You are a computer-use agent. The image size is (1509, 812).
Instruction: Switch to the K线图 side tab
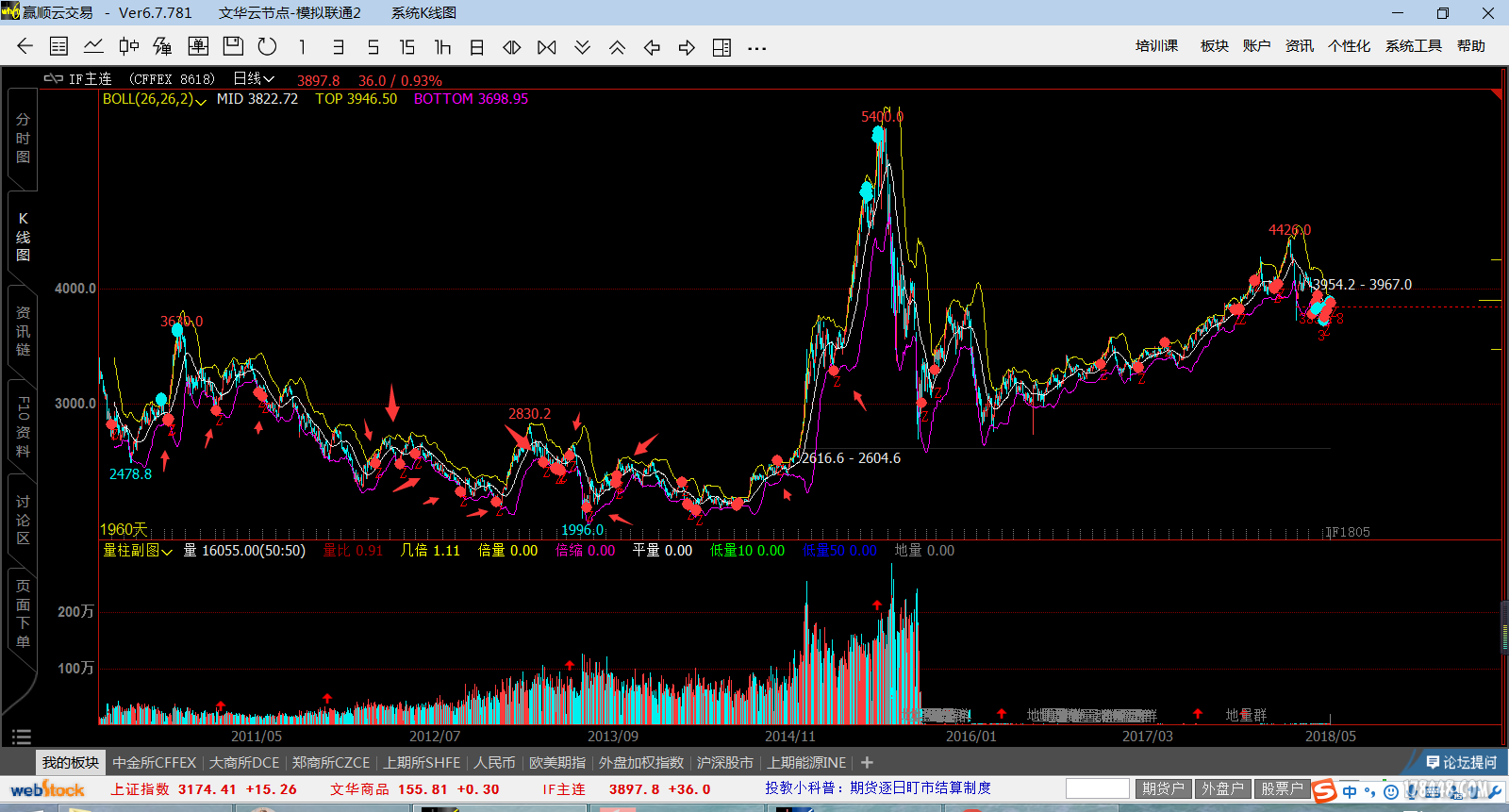click(23, 237)
